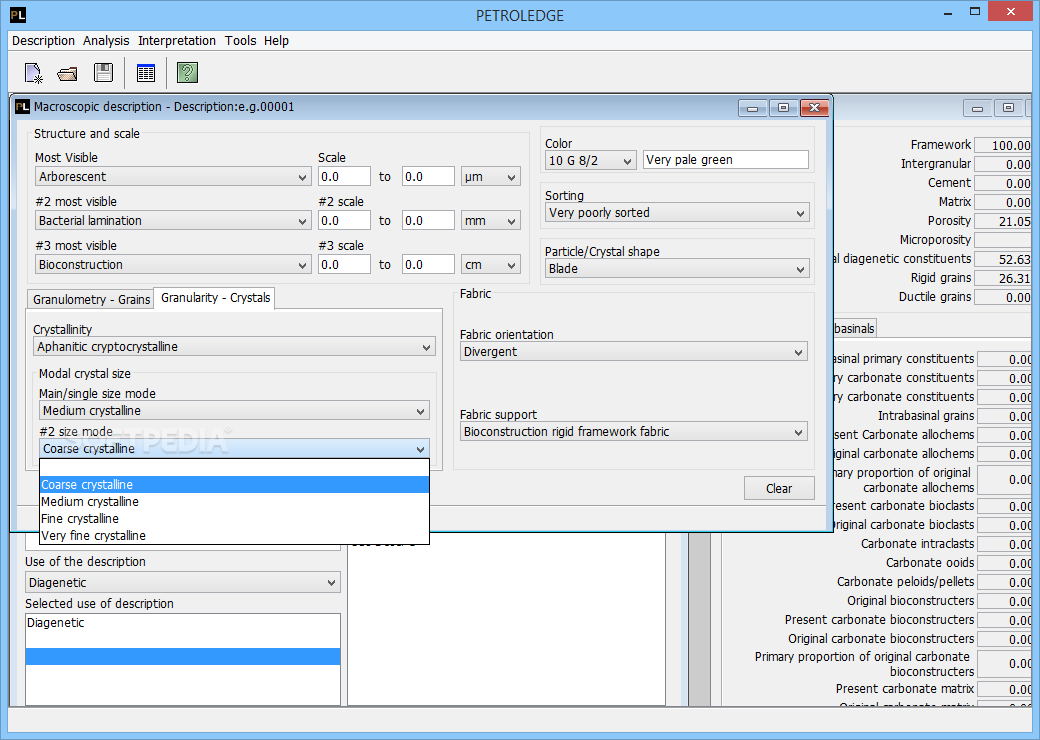Select Granularity - Crystals tab
1040x740 pixels.
215,298
